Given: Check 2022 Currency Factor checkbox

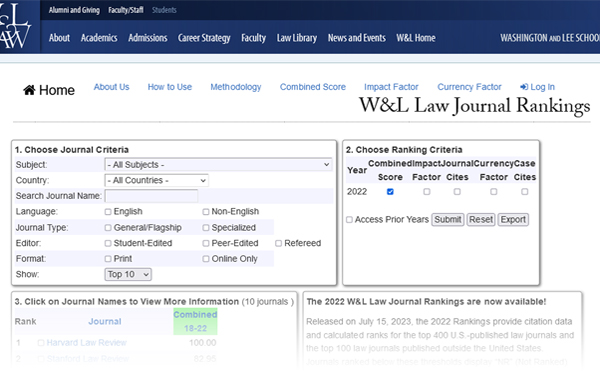Looking at the screenshot, I should [x=494, y=192].
